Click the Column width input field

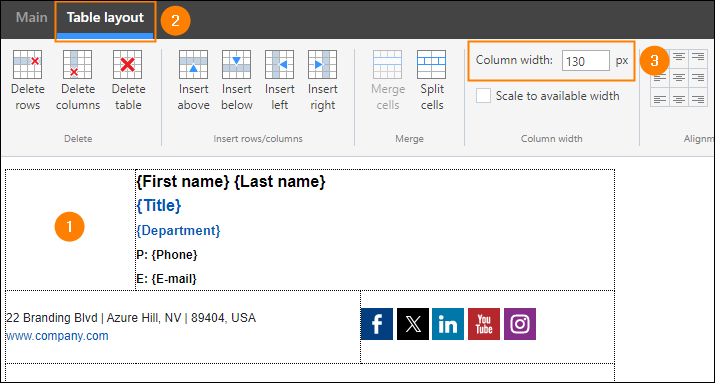(585, 61)
